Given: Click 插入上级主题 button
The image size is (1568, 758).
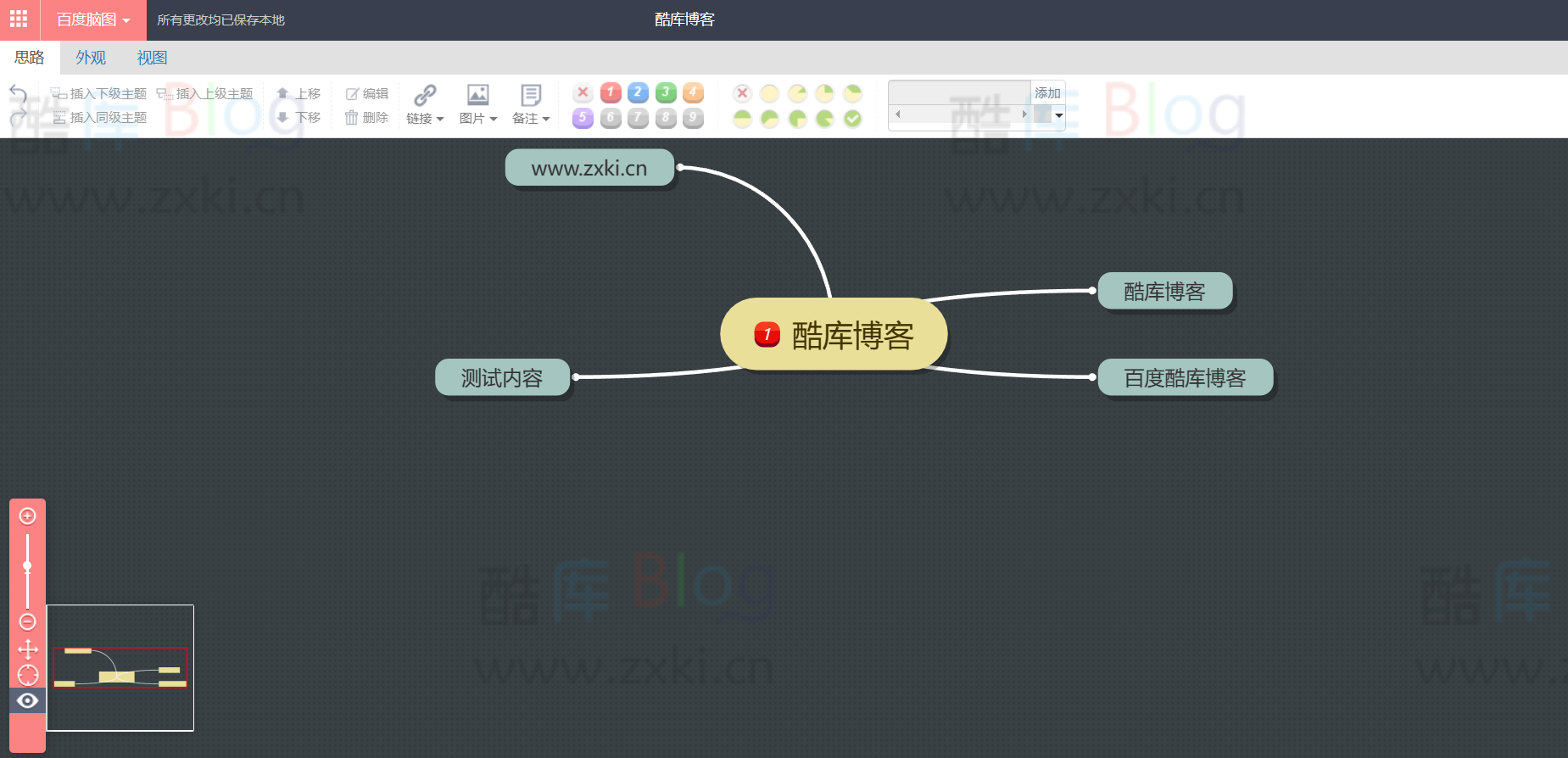Looking at the screenshot, I should tap(205, 93).
